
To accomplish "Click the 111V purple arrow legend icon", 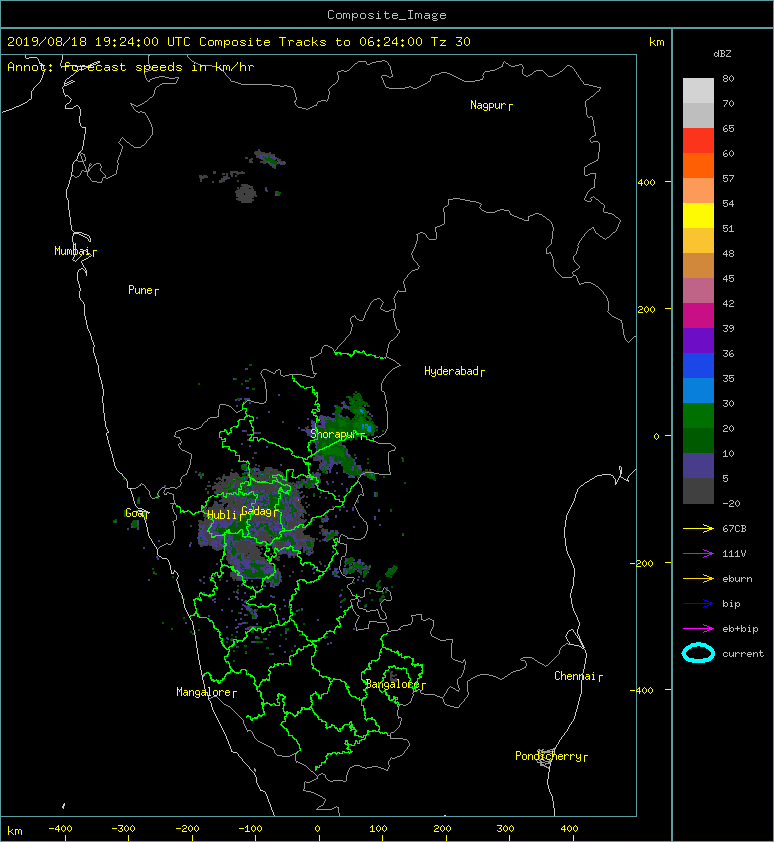I will (698, 554).
